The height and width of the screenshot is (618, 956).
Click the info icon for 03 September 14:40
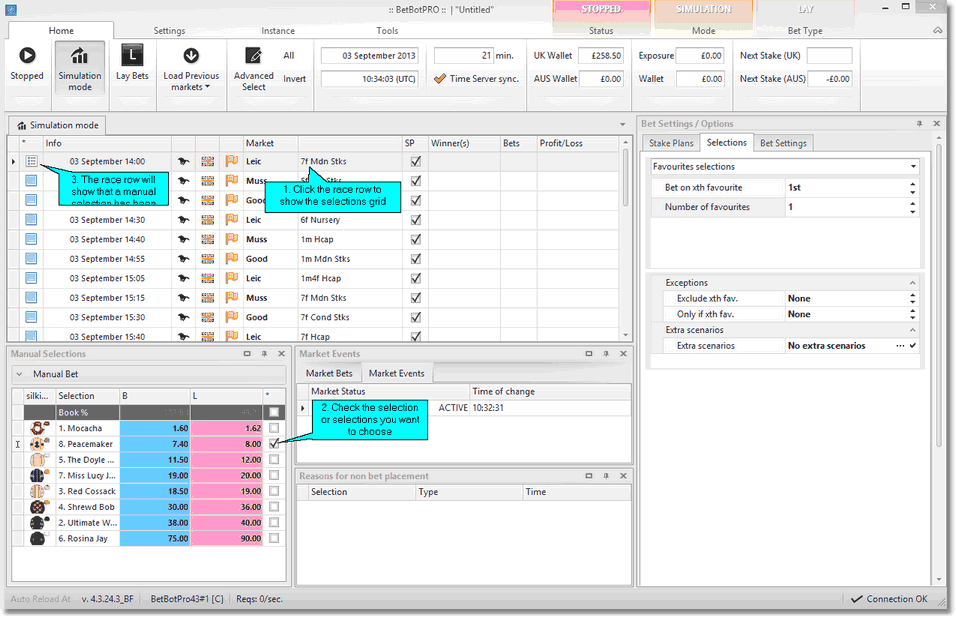31,239
